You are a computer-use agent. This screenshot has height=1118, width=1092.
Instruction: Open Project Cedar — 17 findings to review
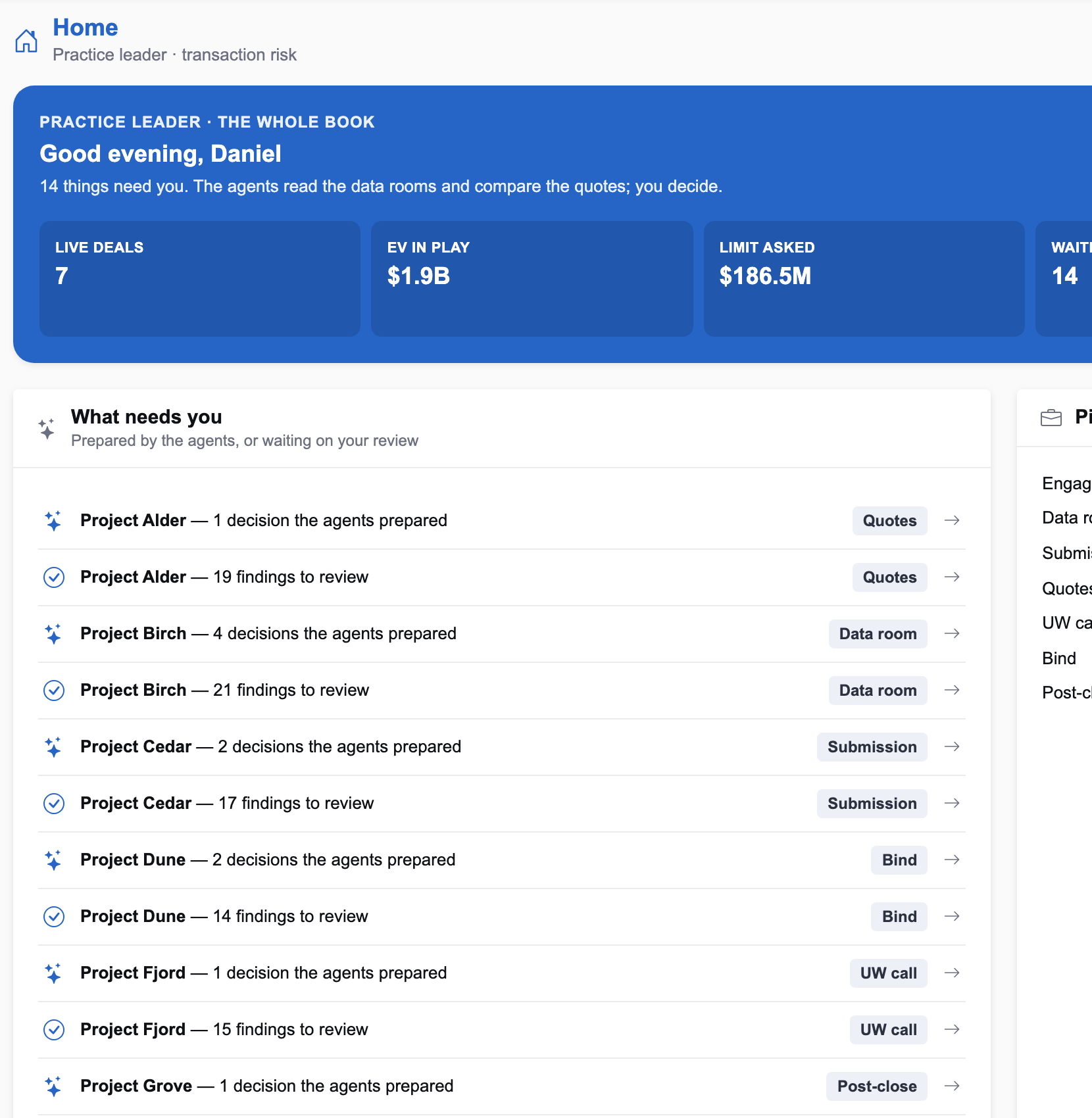point(502,804)
